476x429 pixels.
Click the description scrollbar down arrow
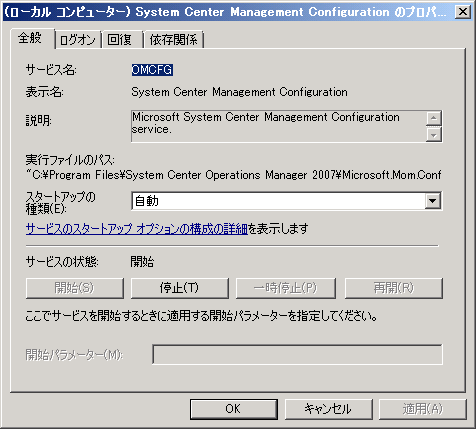coord(433,134)
